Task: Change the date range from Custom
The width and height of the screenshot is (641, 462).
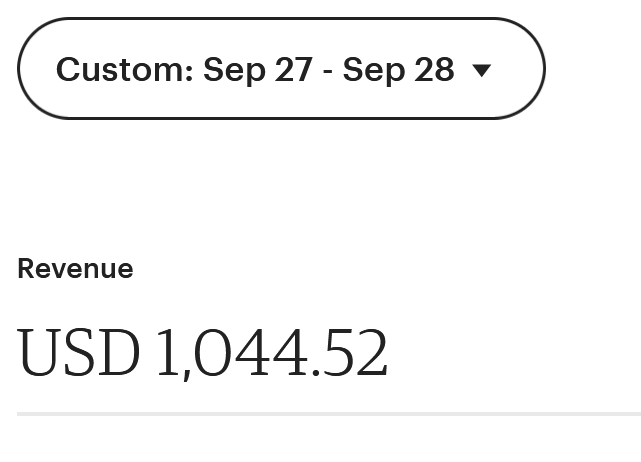Action: (280, 69)
